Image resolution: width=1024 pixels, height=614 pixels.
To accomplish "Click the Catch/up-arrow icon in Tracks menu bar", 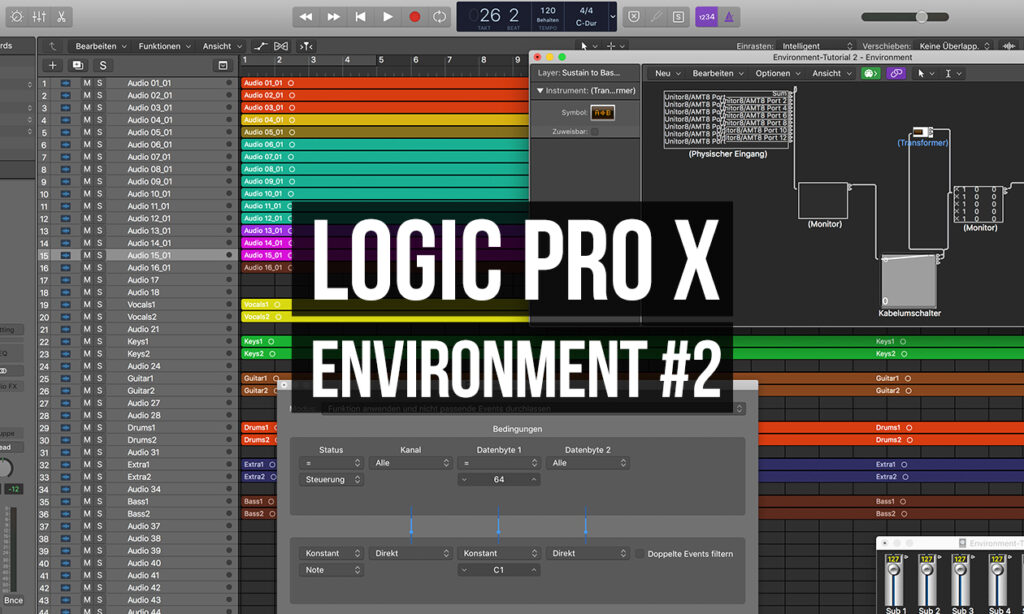I will [x=53, y=46].
